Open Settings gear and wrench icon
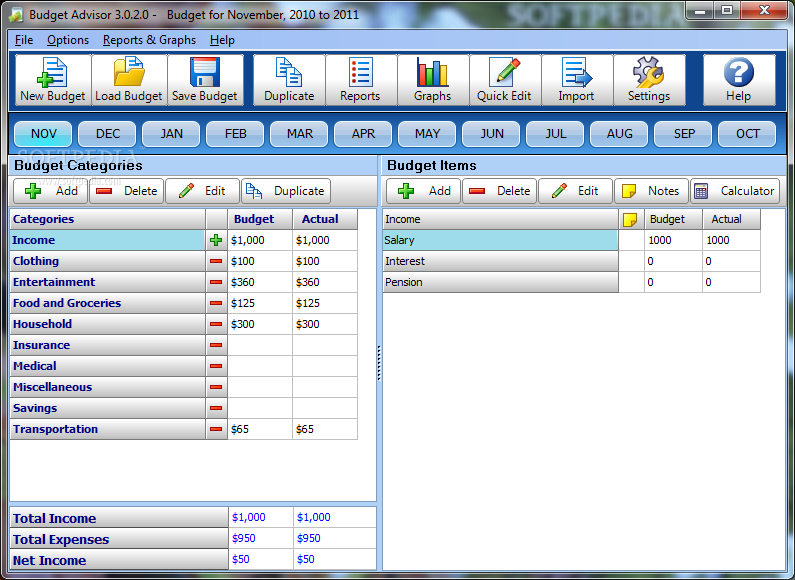The width and height of the screenshot is (795, 580). coord(649,80)
